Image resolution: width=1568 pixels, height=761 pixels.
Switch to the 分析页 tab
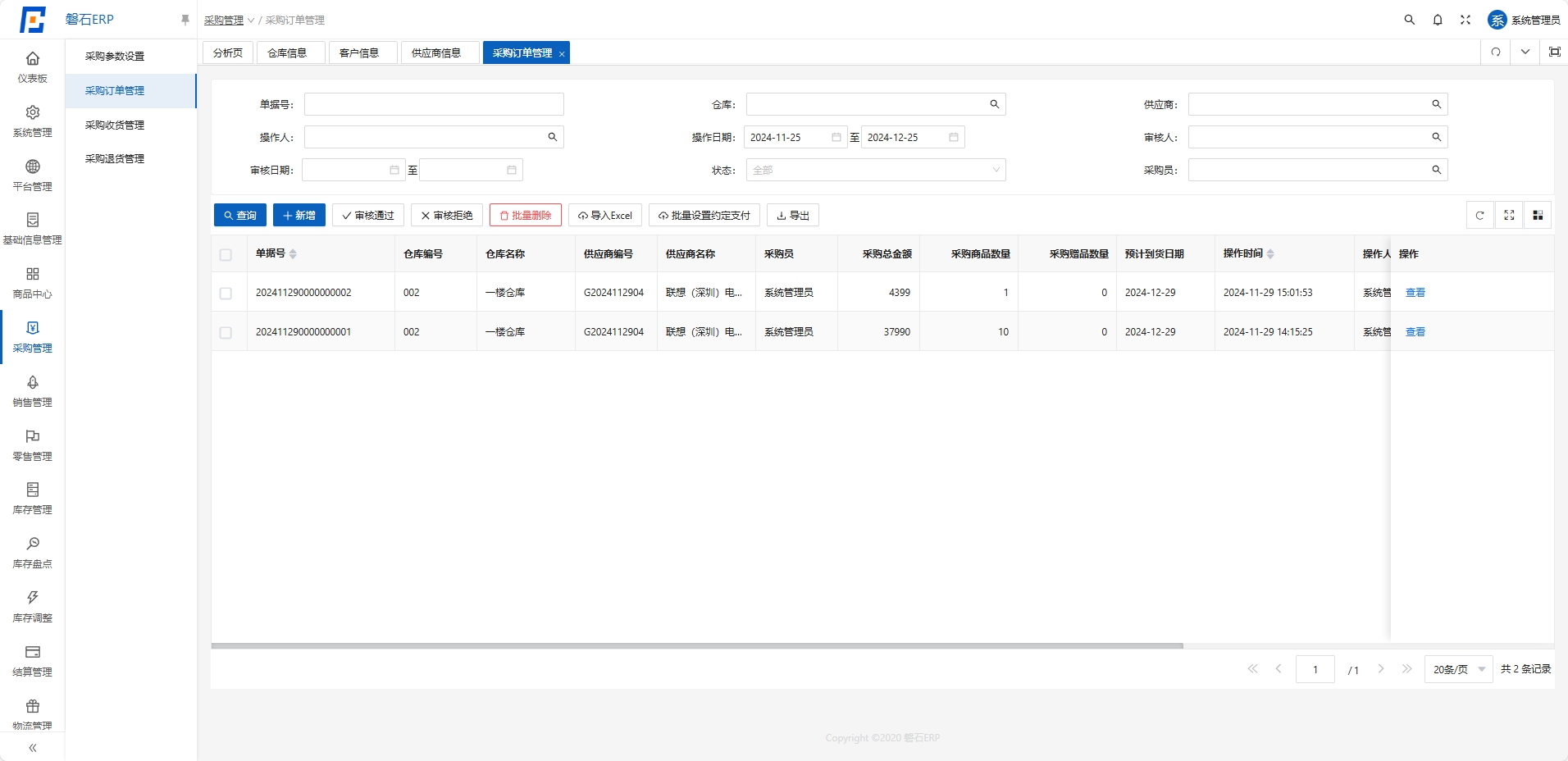(228, 52)
